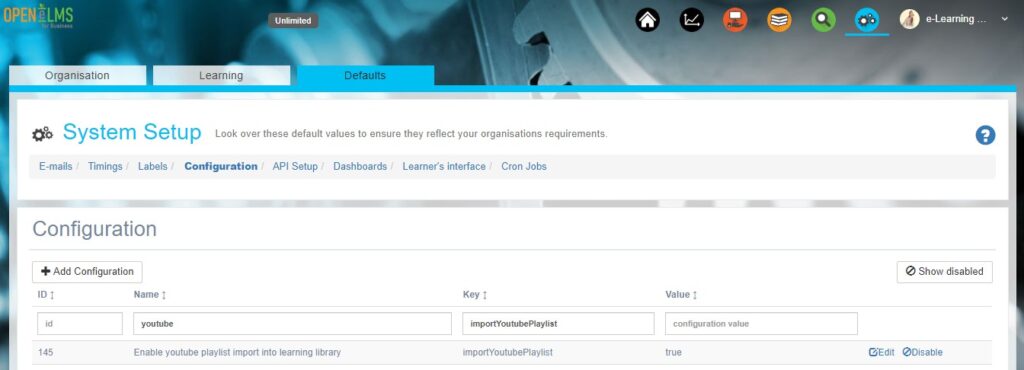Image resolution: width=1024 pixels, height=370 pixels.
Task: Expand the e-Learning user menu arrow
Action: click(1004, 19)
